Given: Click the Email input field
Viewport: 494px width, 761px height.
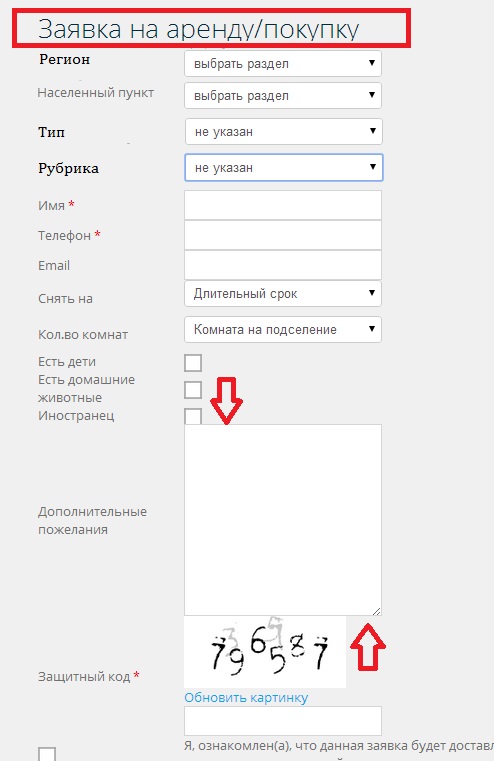Looking at the screenshot, I should pos(283,265).
